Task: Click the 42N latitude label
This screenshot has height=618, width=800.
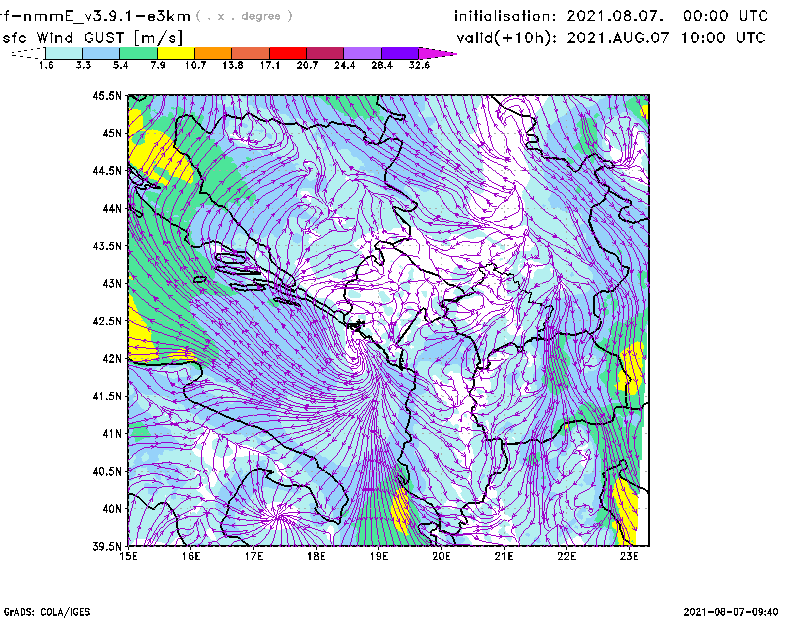Action: pyautogui.click(x=112, y=358)
